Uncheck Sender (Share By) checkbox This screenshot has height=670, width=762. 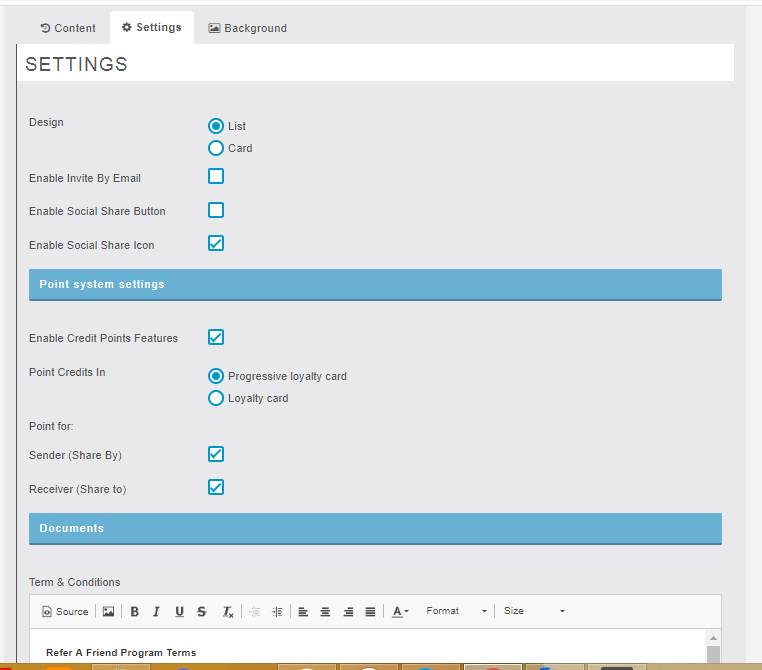216,454
